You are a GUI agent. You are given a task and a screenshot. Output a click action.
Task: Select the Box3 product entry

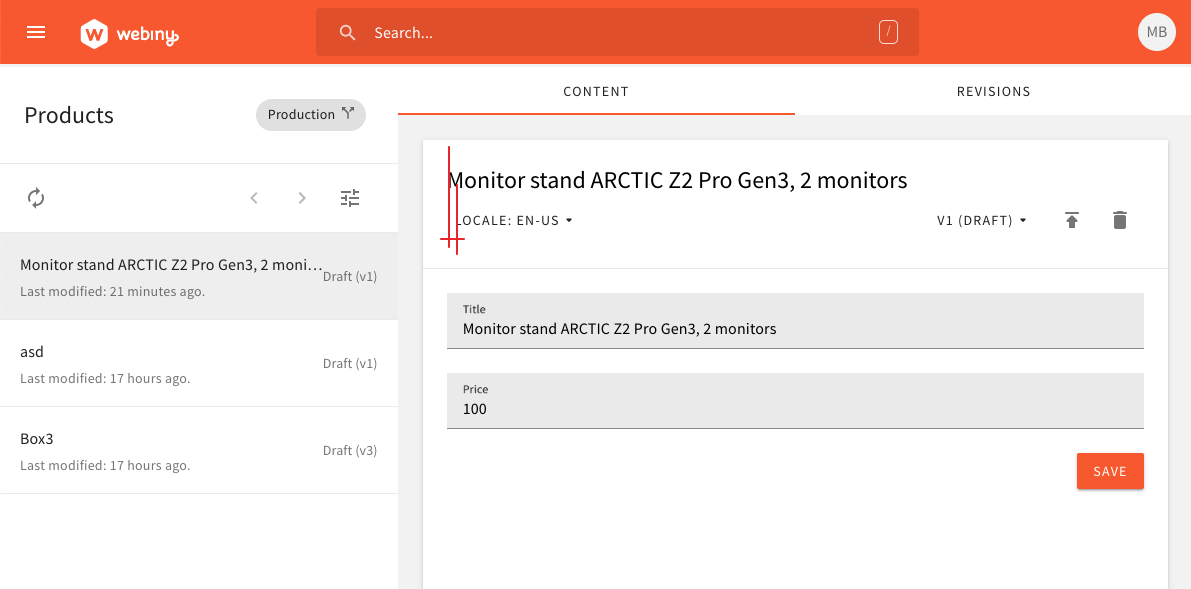pyautogui.click(x=199, y=450)
